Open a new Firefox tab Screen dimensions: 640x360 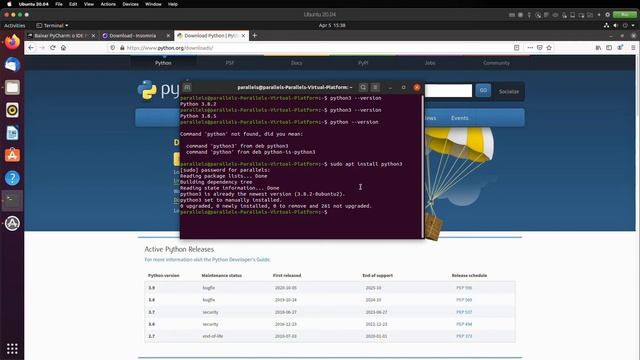click(x=254, y=36)
